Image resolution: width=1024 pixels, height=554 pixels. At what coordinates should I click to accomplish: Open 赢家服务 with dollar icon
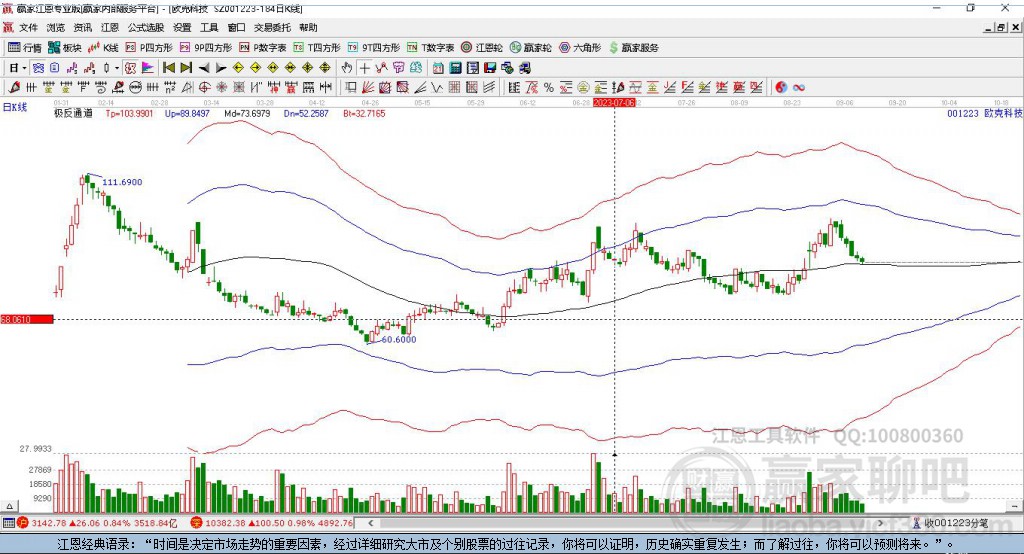click(x=634, y=48)
